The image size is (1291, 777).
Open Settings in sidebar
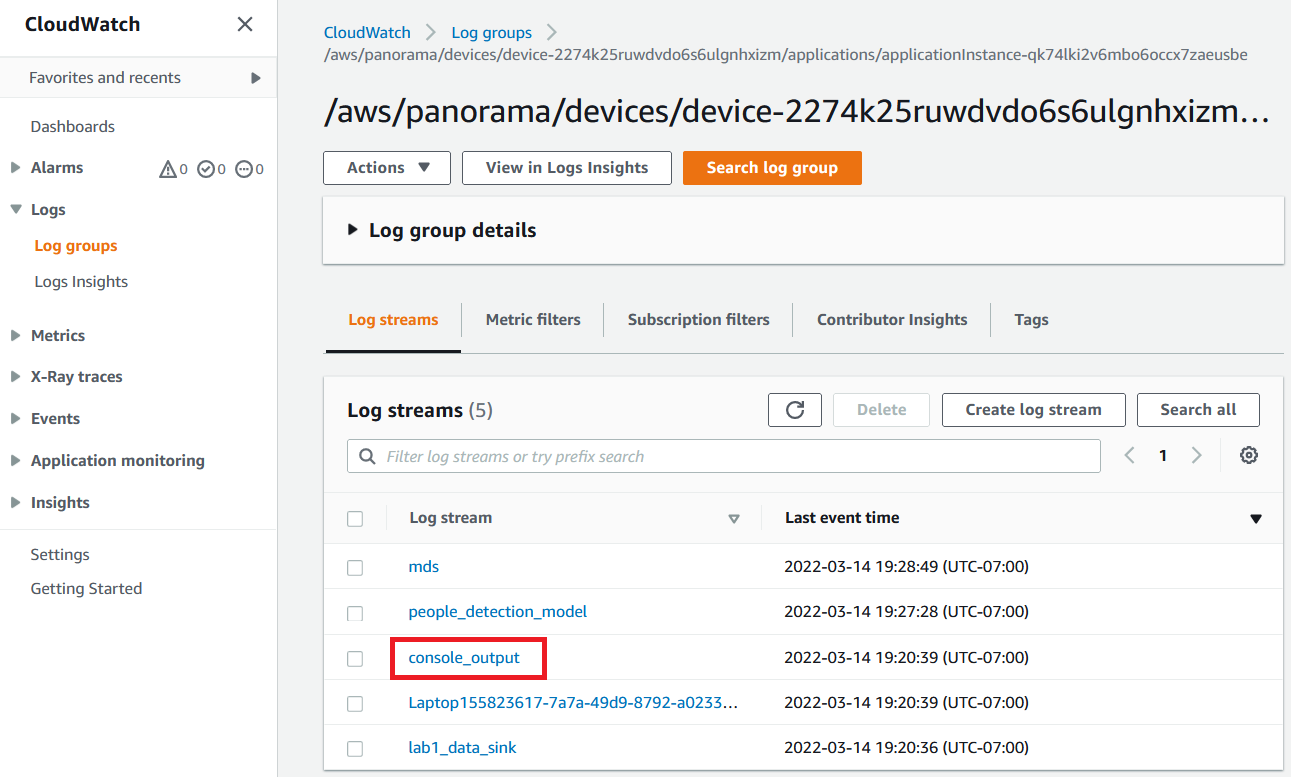point(60,555)
